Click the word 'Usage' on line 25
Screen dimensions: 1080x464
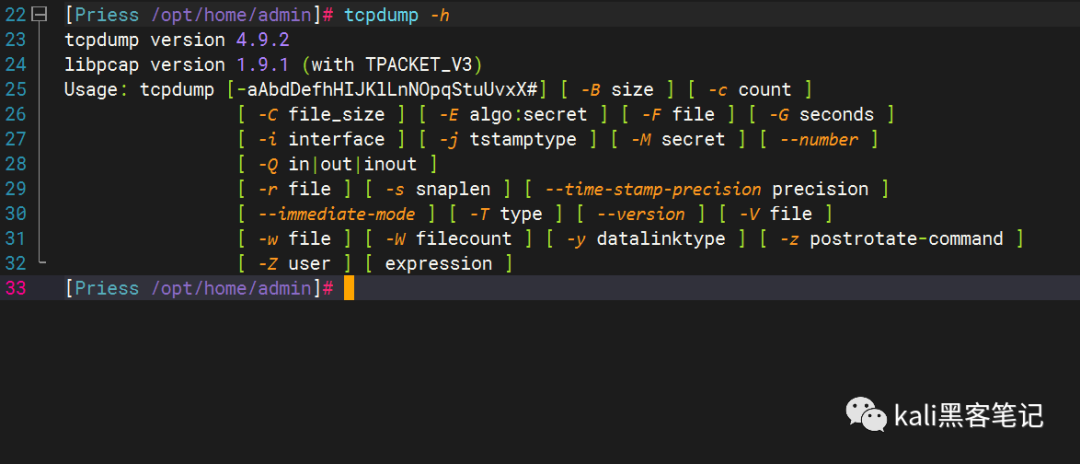point(91,89)
